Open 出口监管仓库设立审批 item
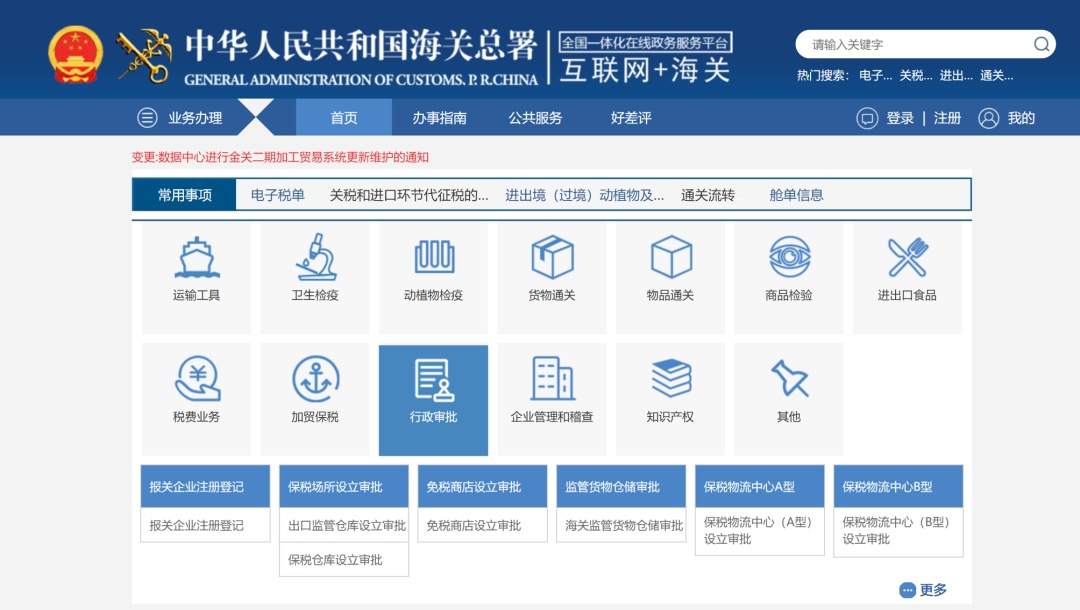 coord(344,525)
